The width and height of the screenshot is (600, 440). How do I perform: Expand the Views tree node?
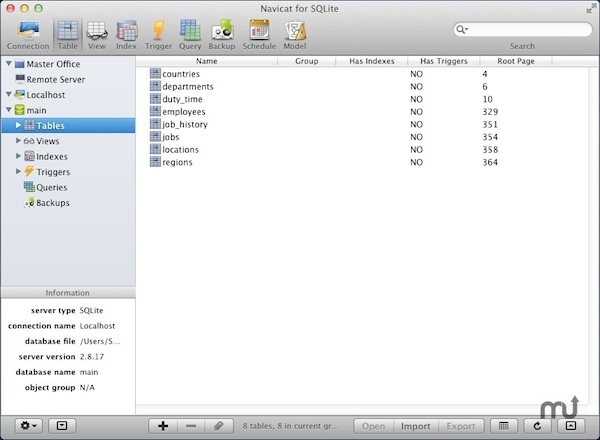18,140
